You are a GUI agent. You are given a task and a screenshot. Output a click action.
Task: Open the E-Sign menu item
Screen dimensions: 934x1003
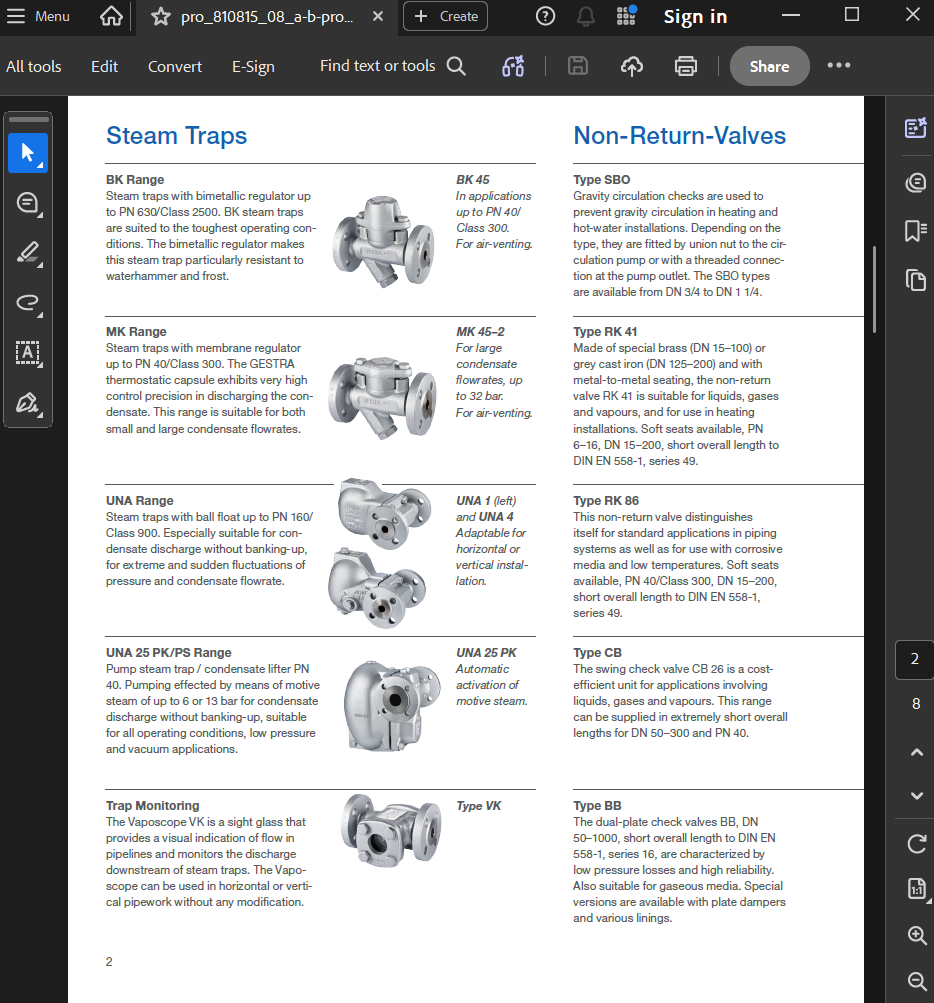pyautogui.click(x=253, y=67)
